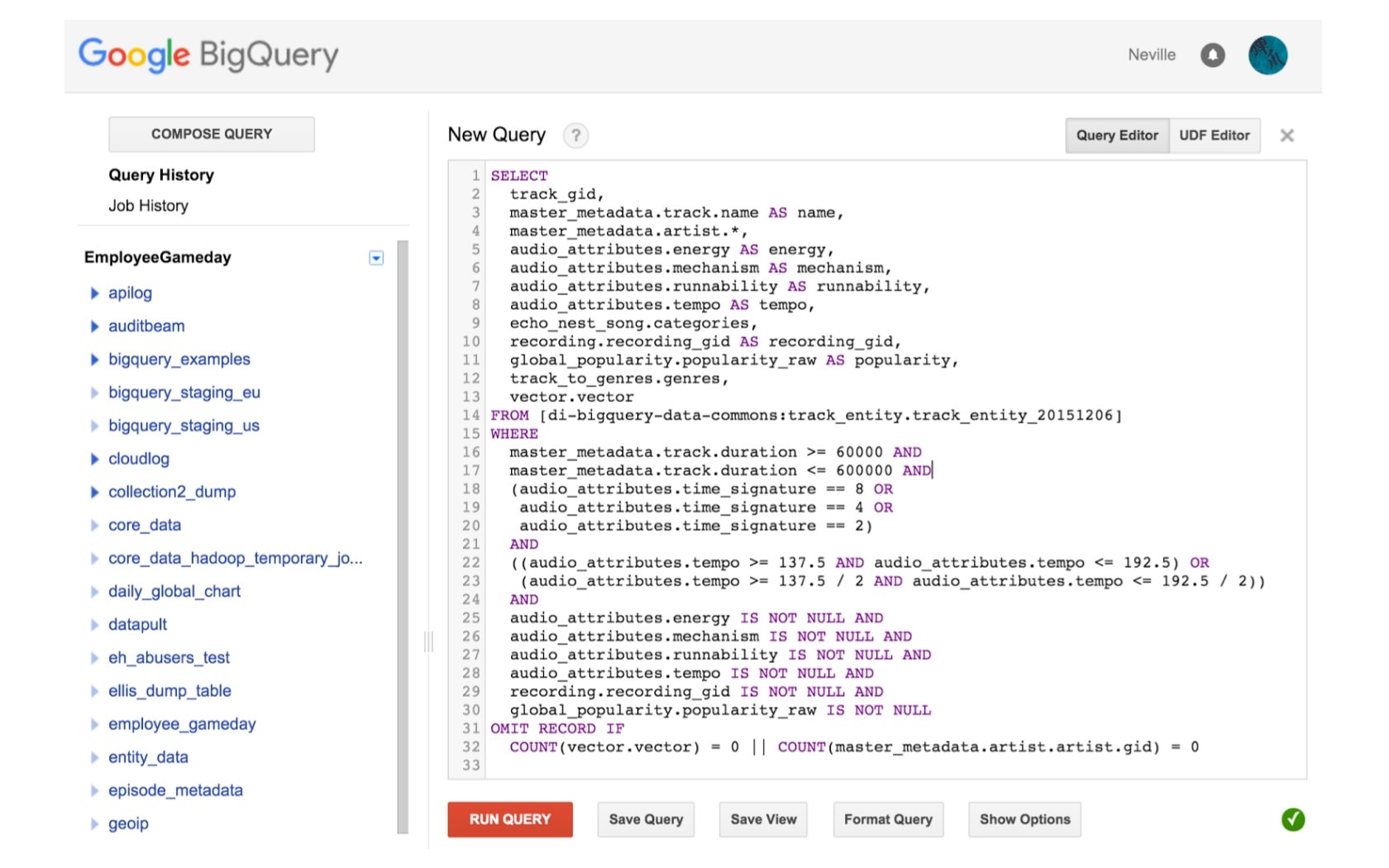Open the notifications bell icon
Viewport: 1389px width, 868px height.
pos(1212,55)
